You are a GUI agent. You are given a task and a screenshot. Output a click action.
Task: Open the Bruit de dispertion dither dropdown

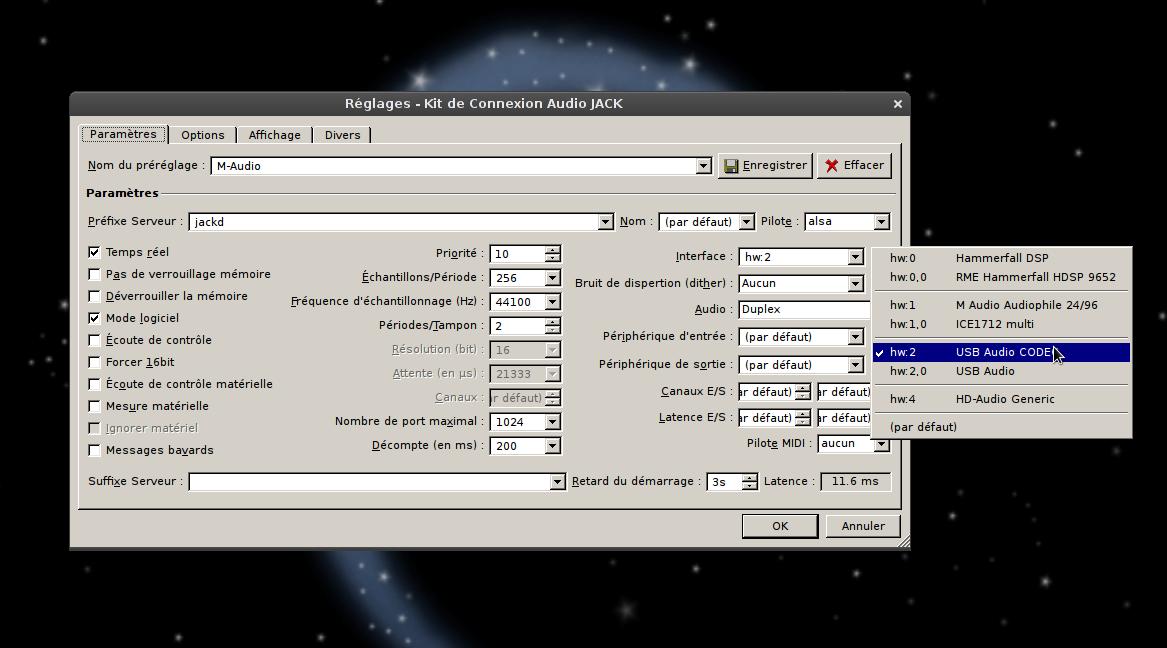[855, 283]
